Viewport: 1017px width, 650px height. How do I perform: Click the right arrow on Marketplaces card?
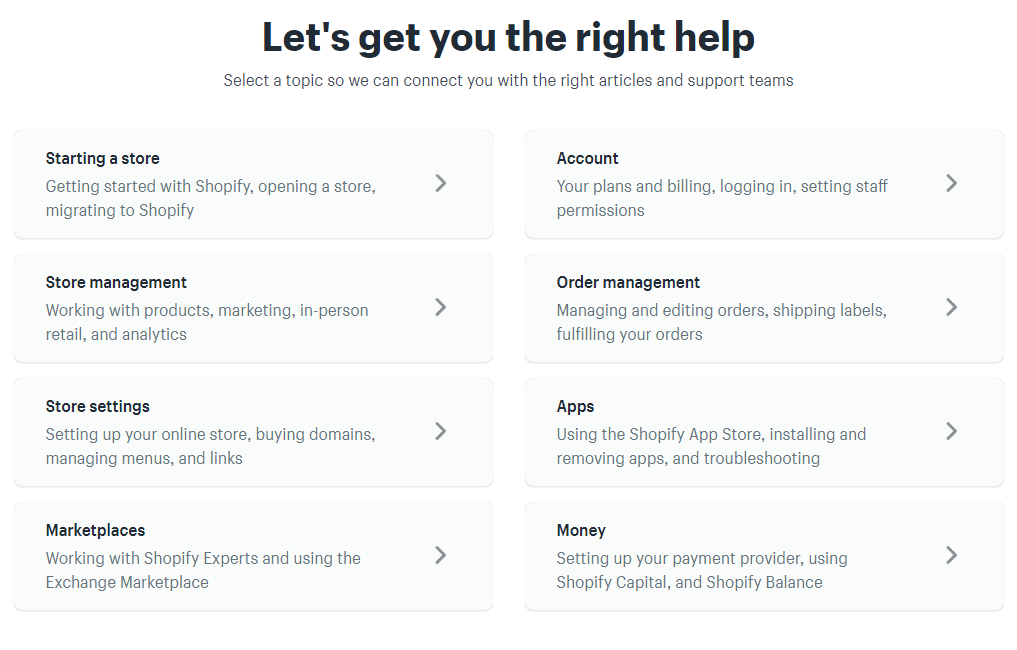click(x=441, y=556)
